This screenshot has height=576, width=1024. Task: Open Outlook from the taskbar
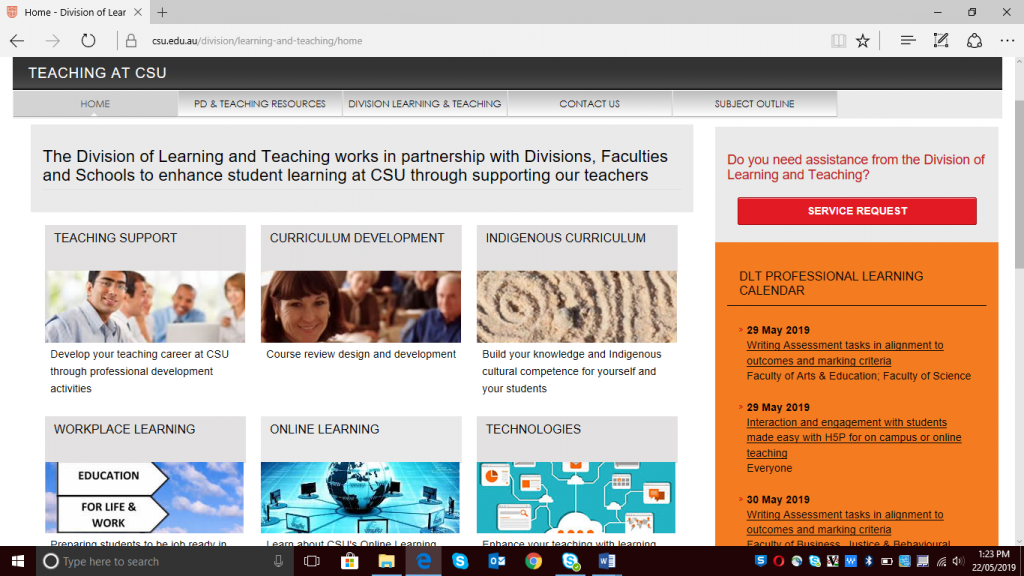point(497,561)
